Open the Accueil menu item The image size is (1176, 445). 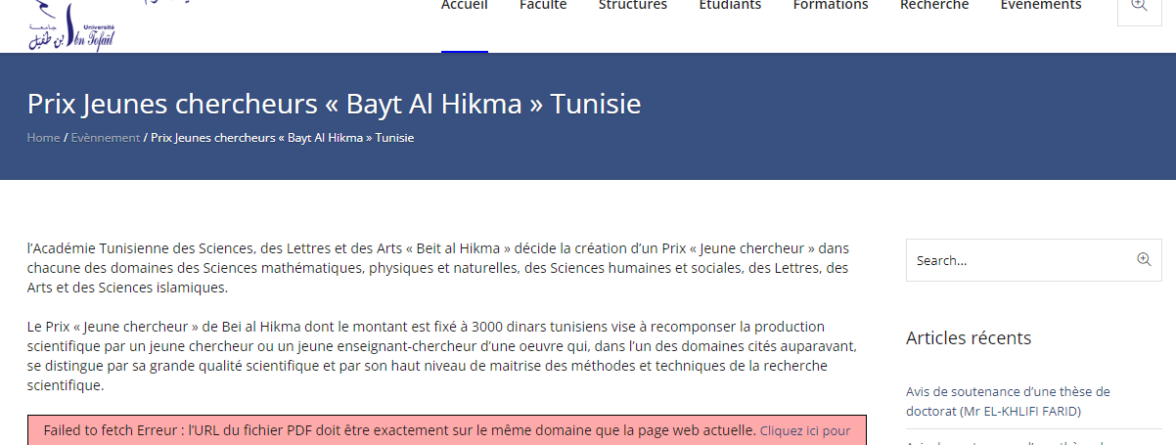tap(464, 6)
